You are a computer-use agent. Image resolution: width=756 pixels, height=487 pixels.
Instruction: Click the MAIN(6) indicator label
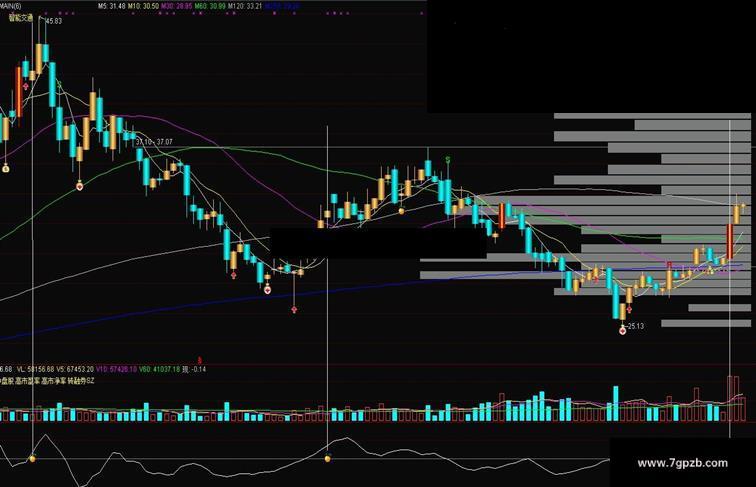coord(10,6)
